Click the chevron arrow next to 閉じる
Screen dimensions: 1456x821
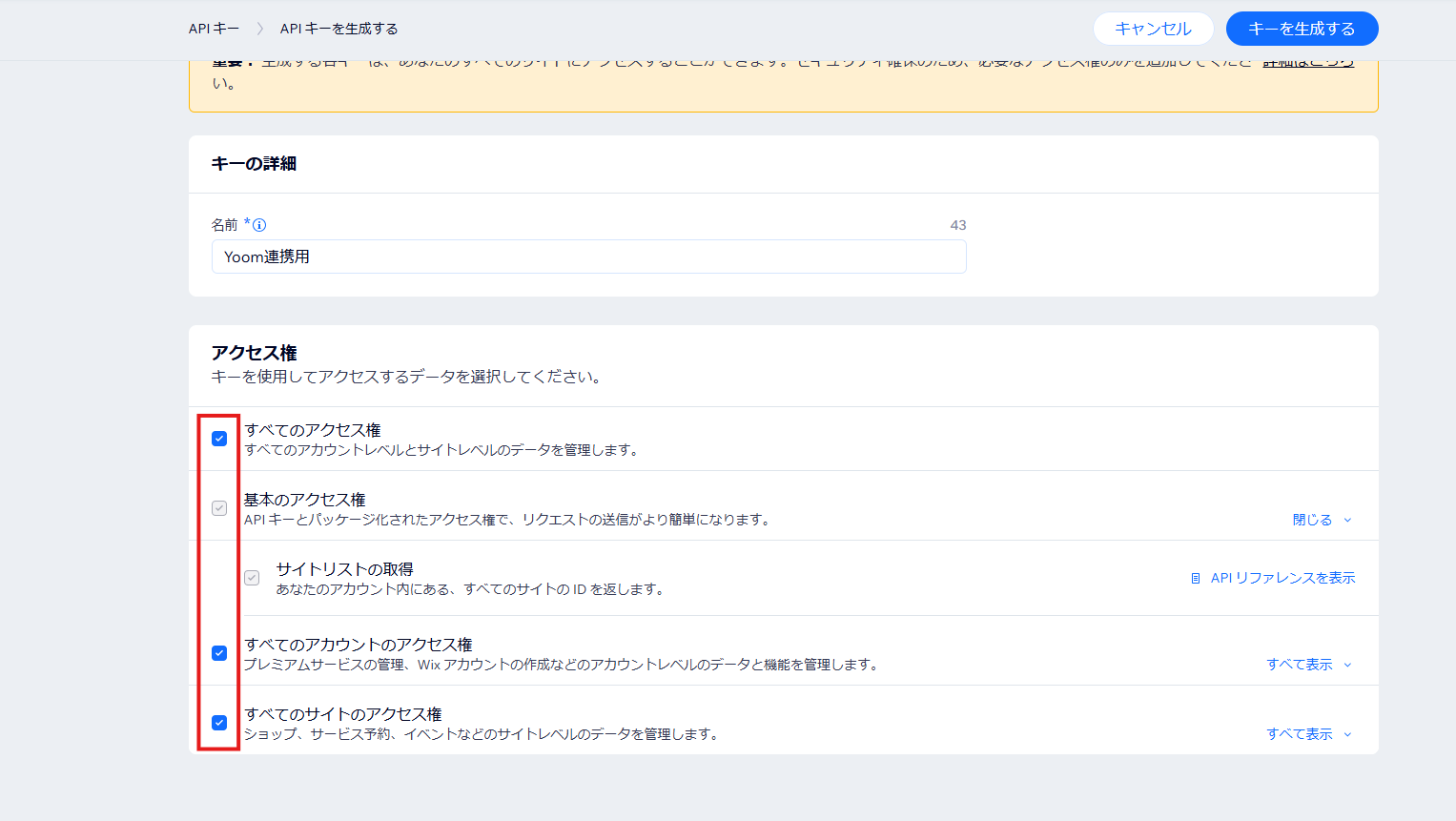[1347, 521]
